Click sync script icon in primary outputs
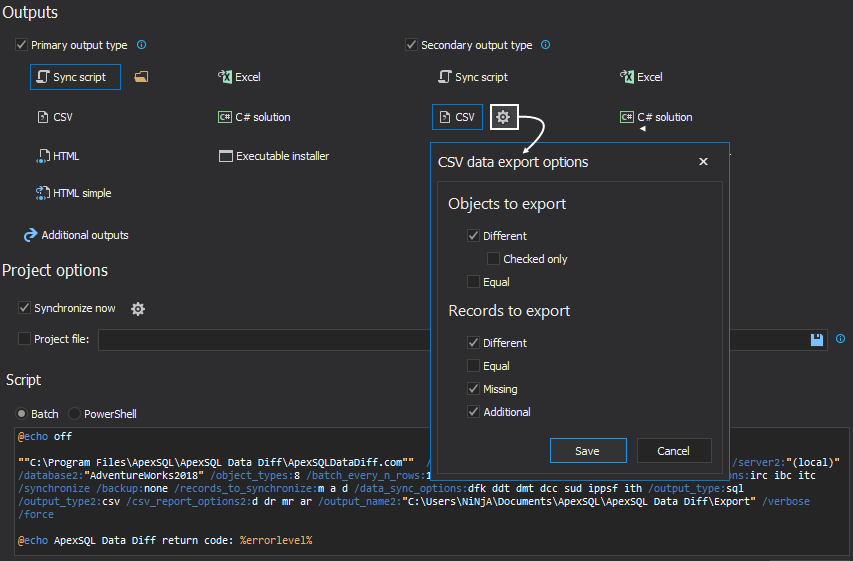The width and height of the screenshot is (853, 561). [x=43, y=77]
